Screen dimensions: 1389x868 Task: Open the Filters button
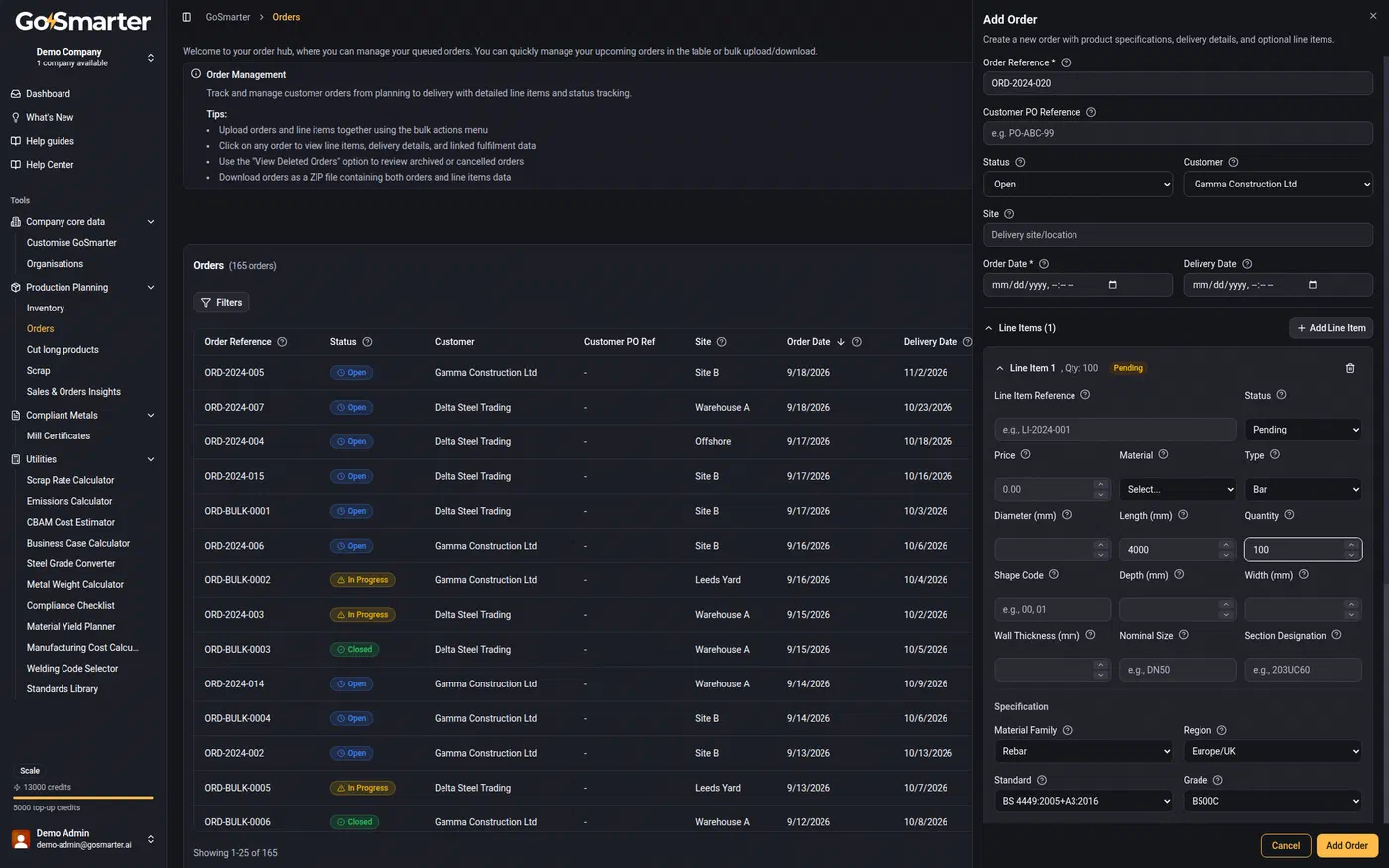pyautogui.click(x=221, y=303)
